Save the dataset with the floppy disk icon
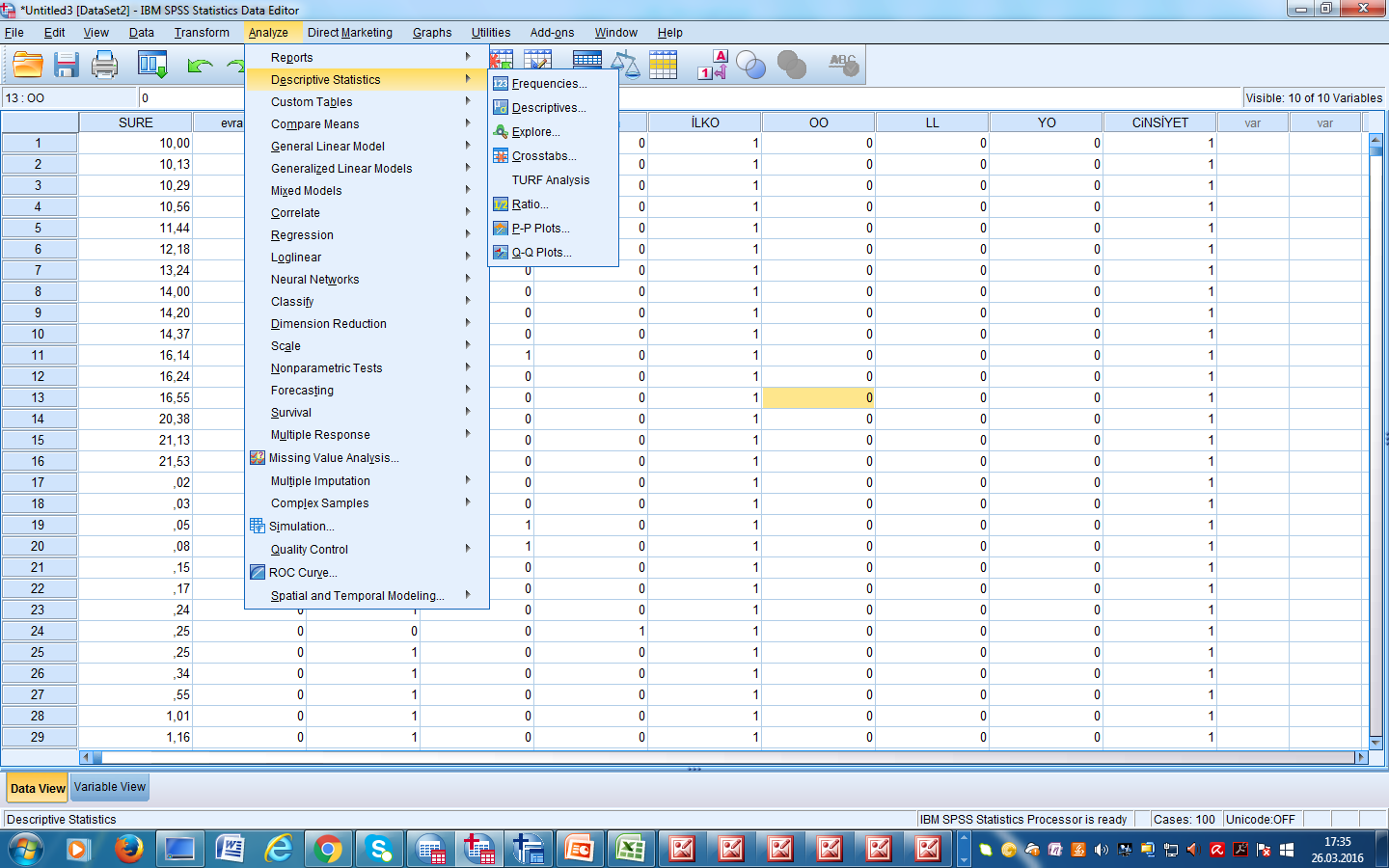1389x868 pixels. [66, 66]
